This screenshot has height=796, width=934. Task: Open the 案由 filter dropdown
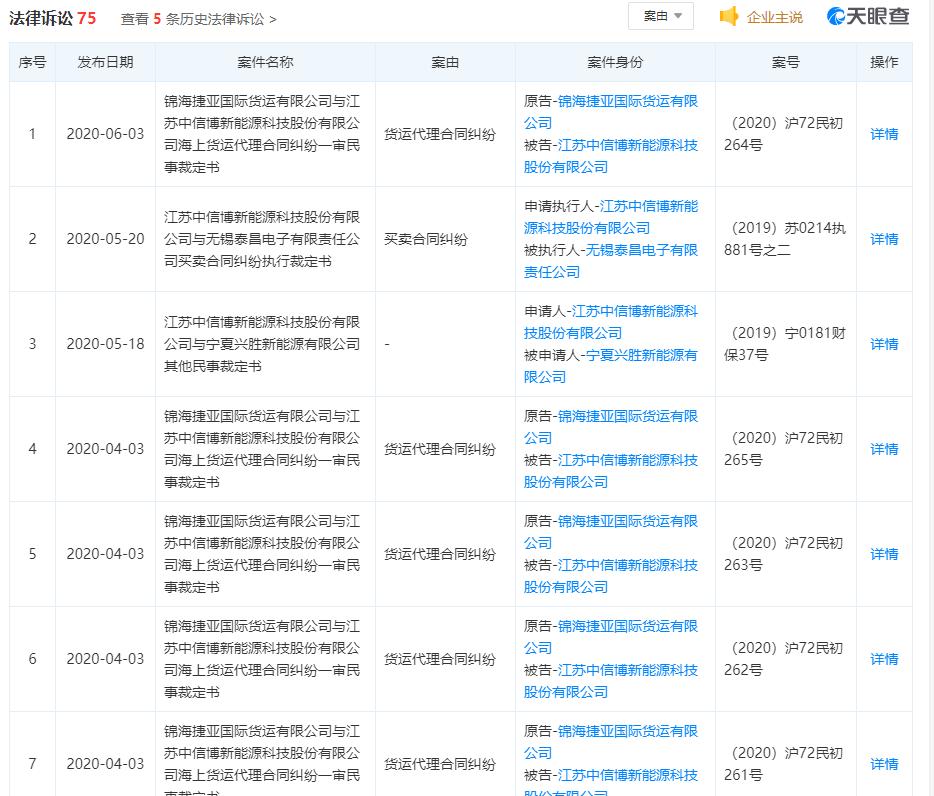coord(661,16)
